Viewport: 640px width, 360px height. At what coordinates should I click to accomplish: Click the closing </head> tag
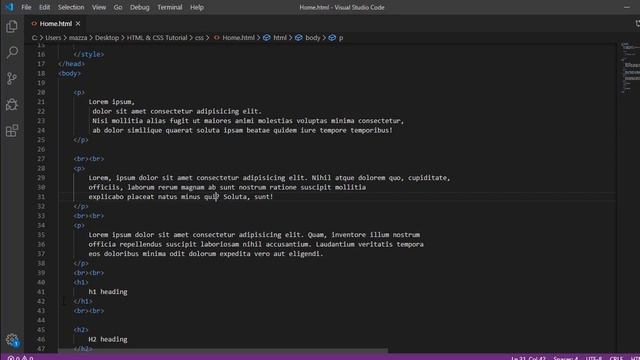pos(71,64)
